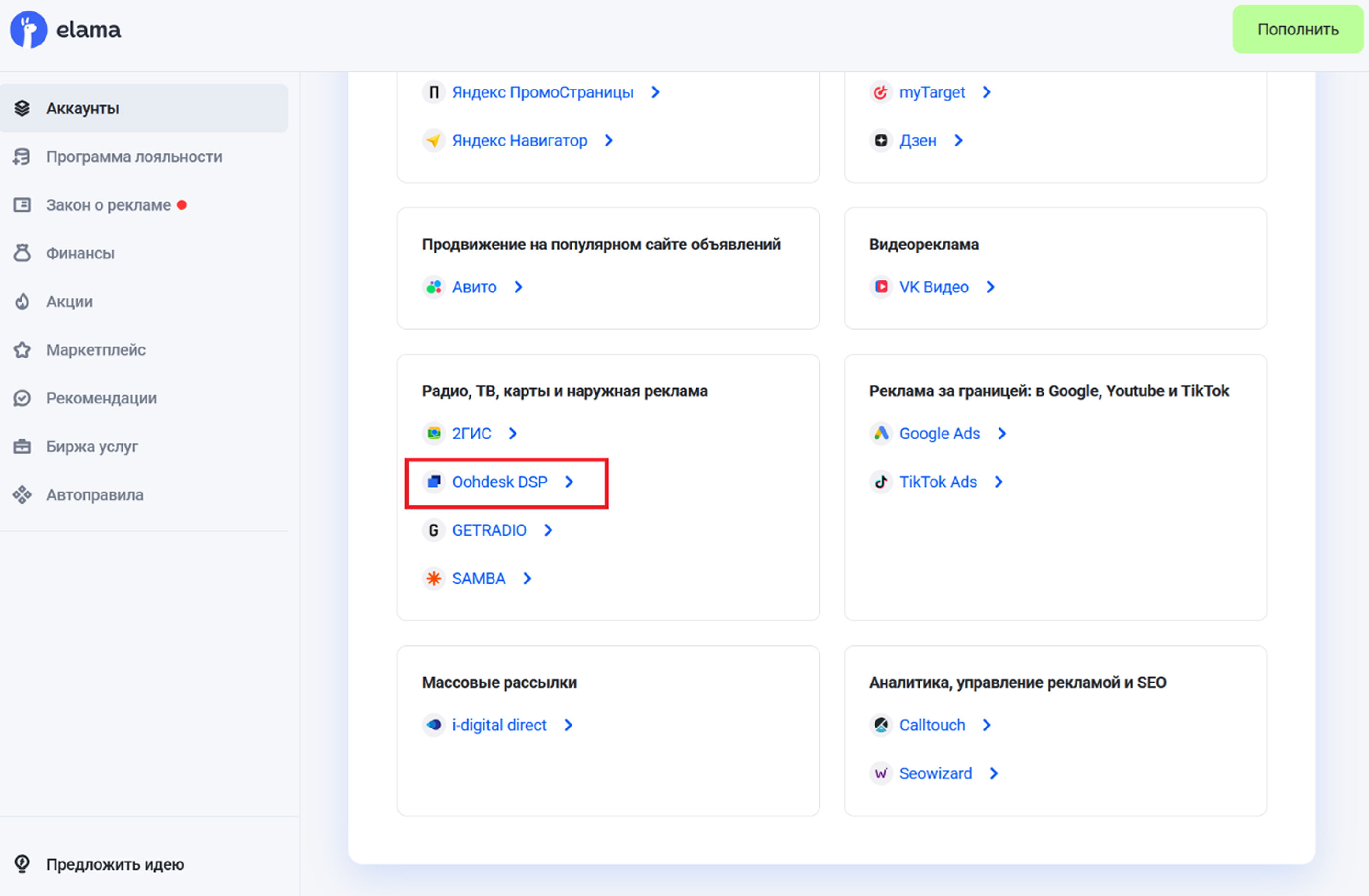Open Закон о рекламе section
The image size is (1369, 896).
(x=108, y=205)
